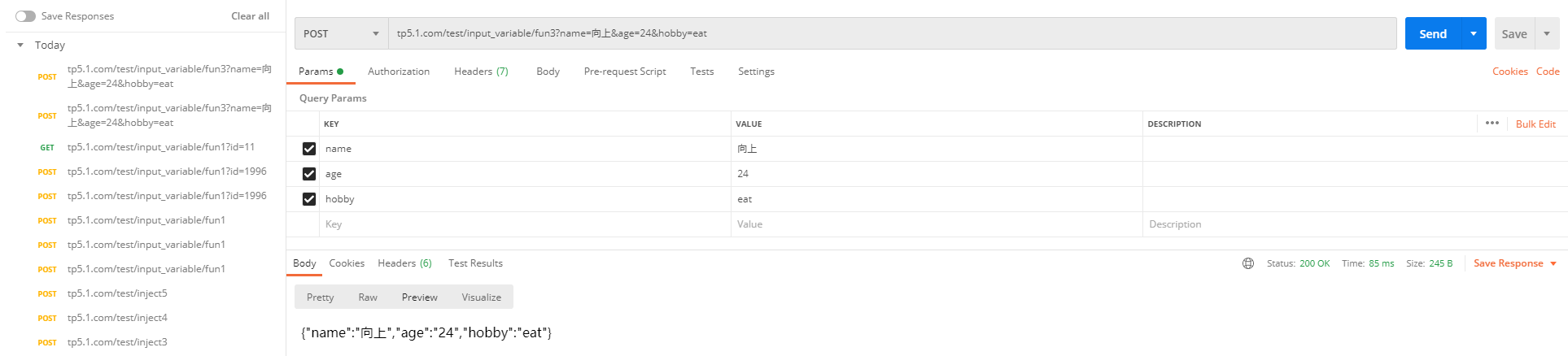Open the Cookies link
This screenshot has height=356, width=1568.
[x=1509, y=72]
